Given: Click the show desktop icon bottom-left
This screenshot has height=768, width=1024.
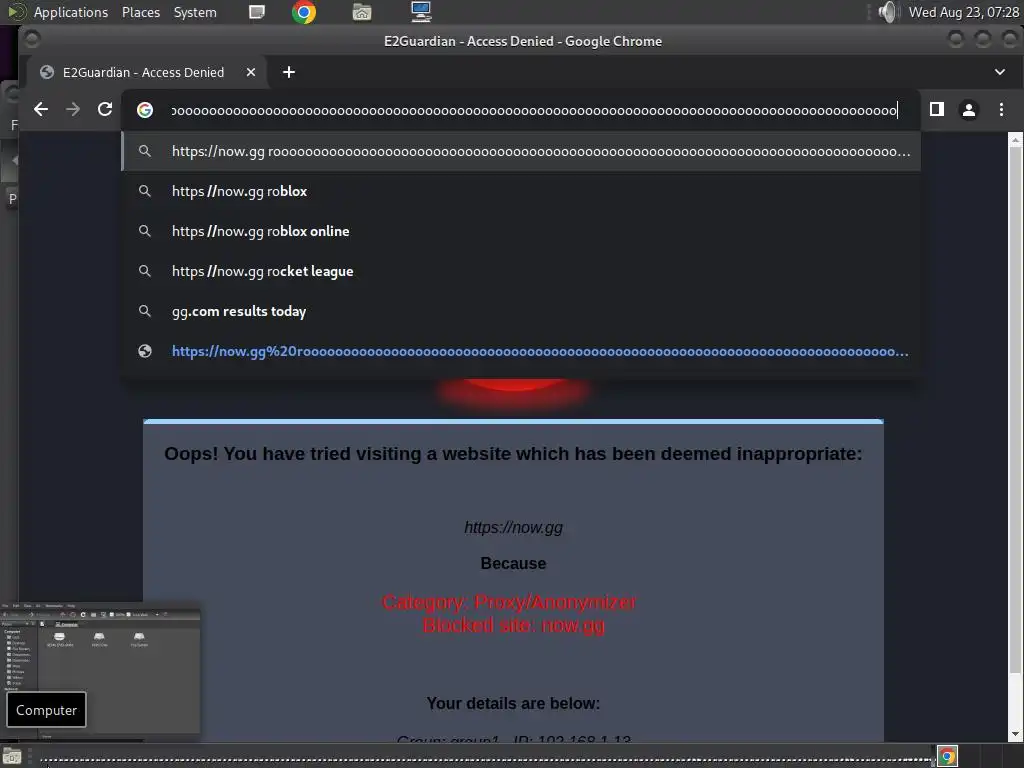Looking at the screenshot, I should tap(12, 757).
